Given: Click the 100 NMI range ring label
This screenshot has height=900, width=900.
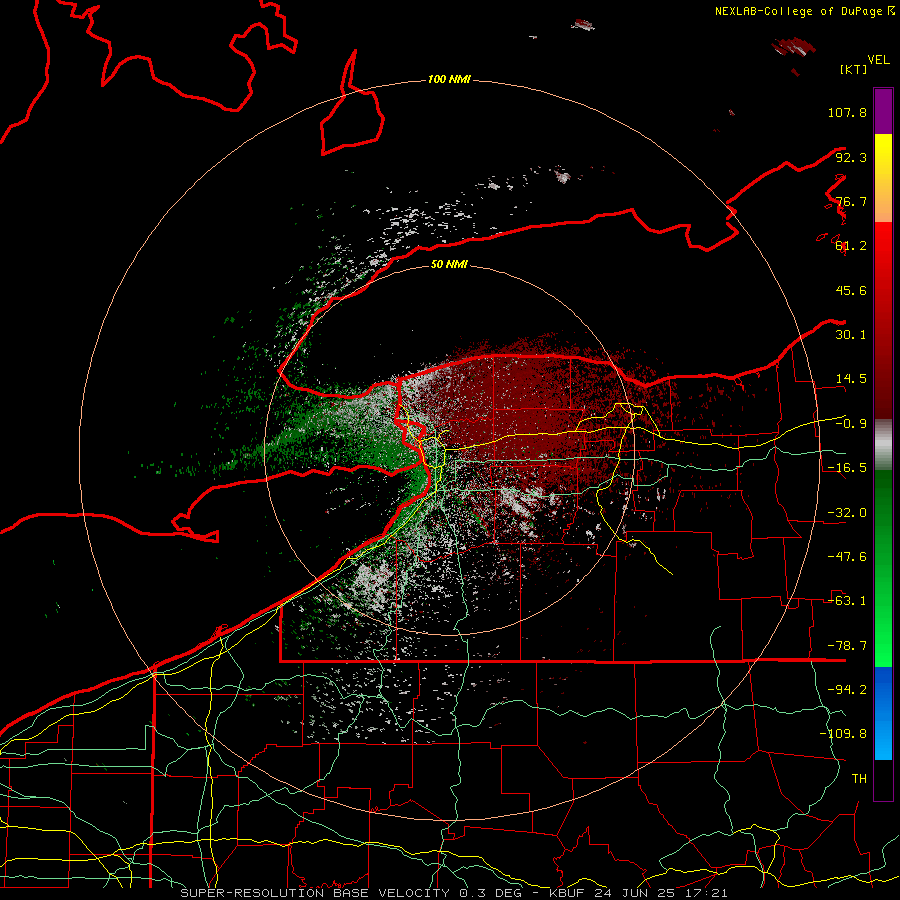Looking at the screenshot, I should tap(449, 79).
